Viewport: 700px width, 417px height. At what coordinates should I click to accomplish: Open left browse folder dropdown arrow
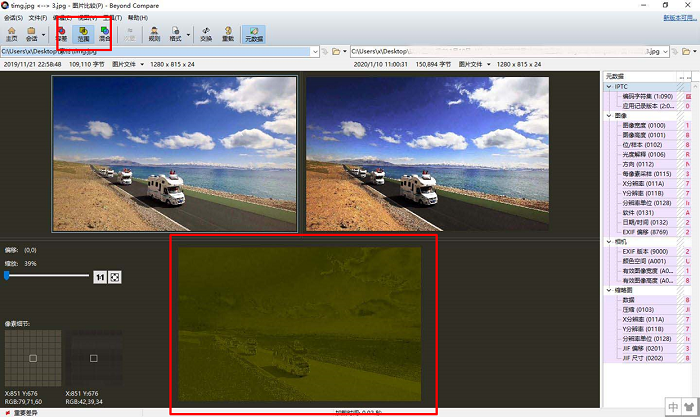pyautogui.click(x=345, y=52)
